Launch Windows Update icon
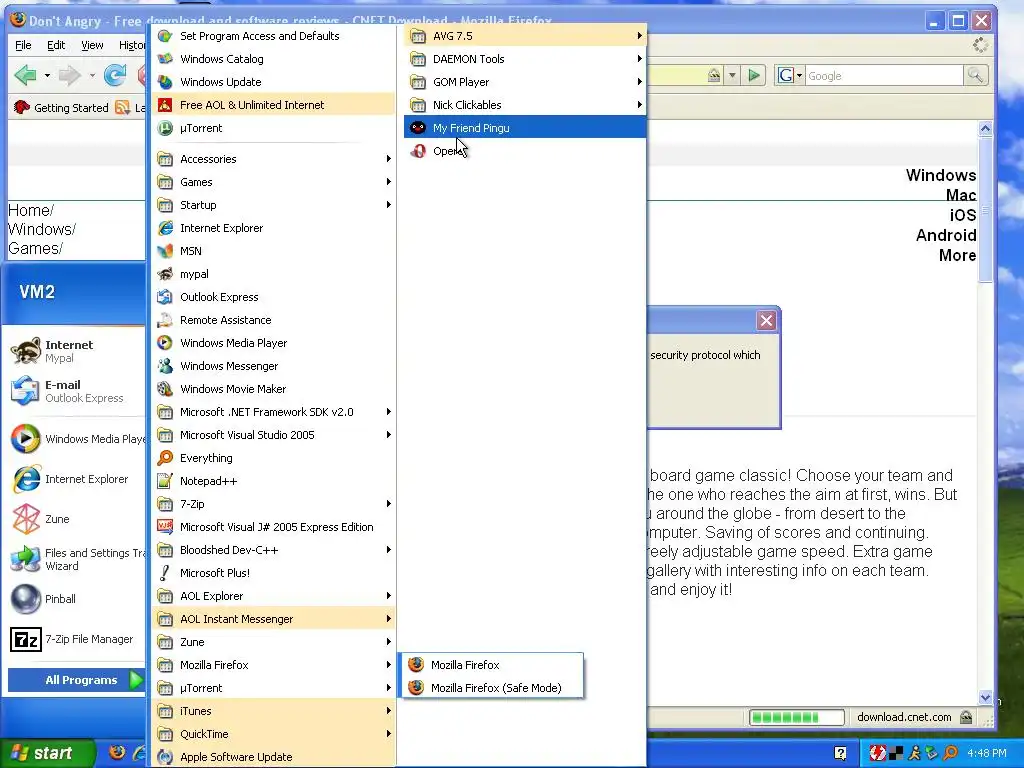Screen dimensions: 1024x768 (165, 82)
